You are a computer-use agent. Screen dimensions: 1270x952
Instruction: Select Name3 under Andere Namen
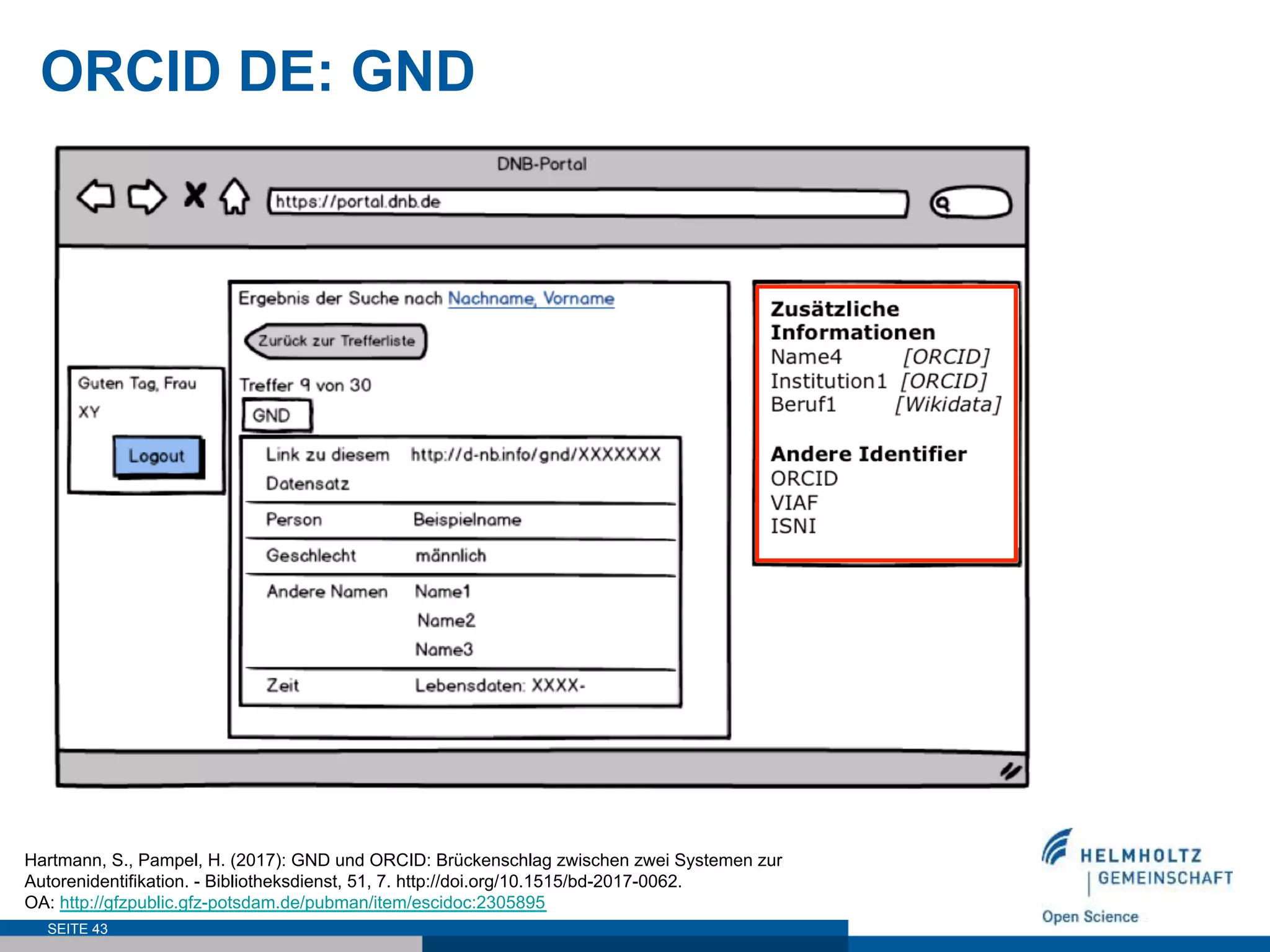[x=444, y=650]
